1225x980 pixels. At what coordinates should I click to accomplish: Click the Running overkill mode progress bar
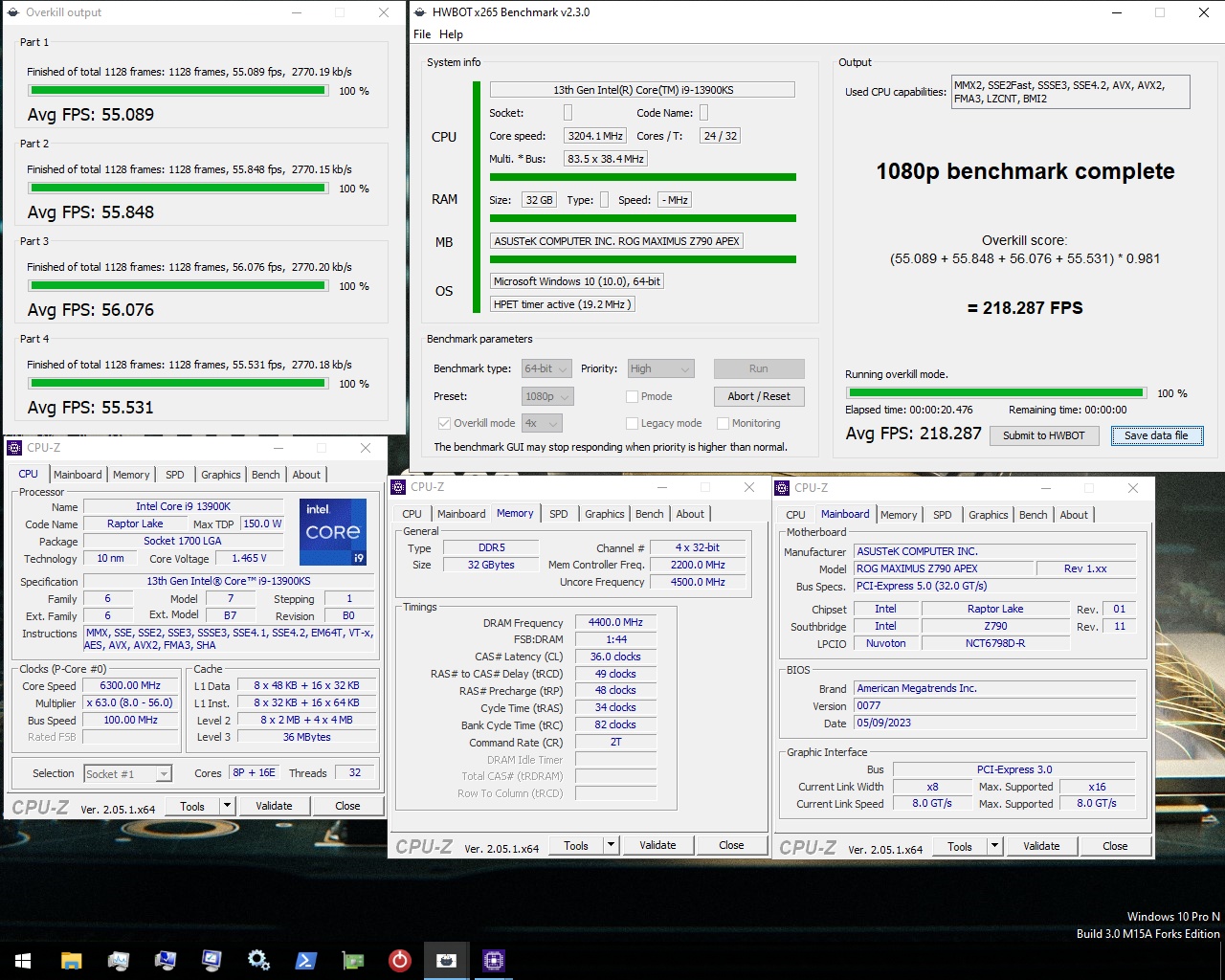pyautogui.click(x=996, y=393)
